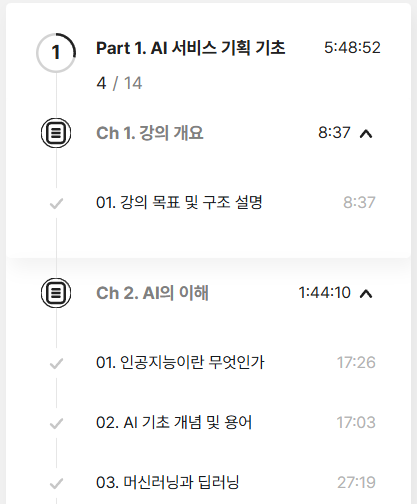This screenshot has height=504, width=417.
Task: Click the 5:48:52 total duration label
Action: pyautogui.click(x=352, y=48)
